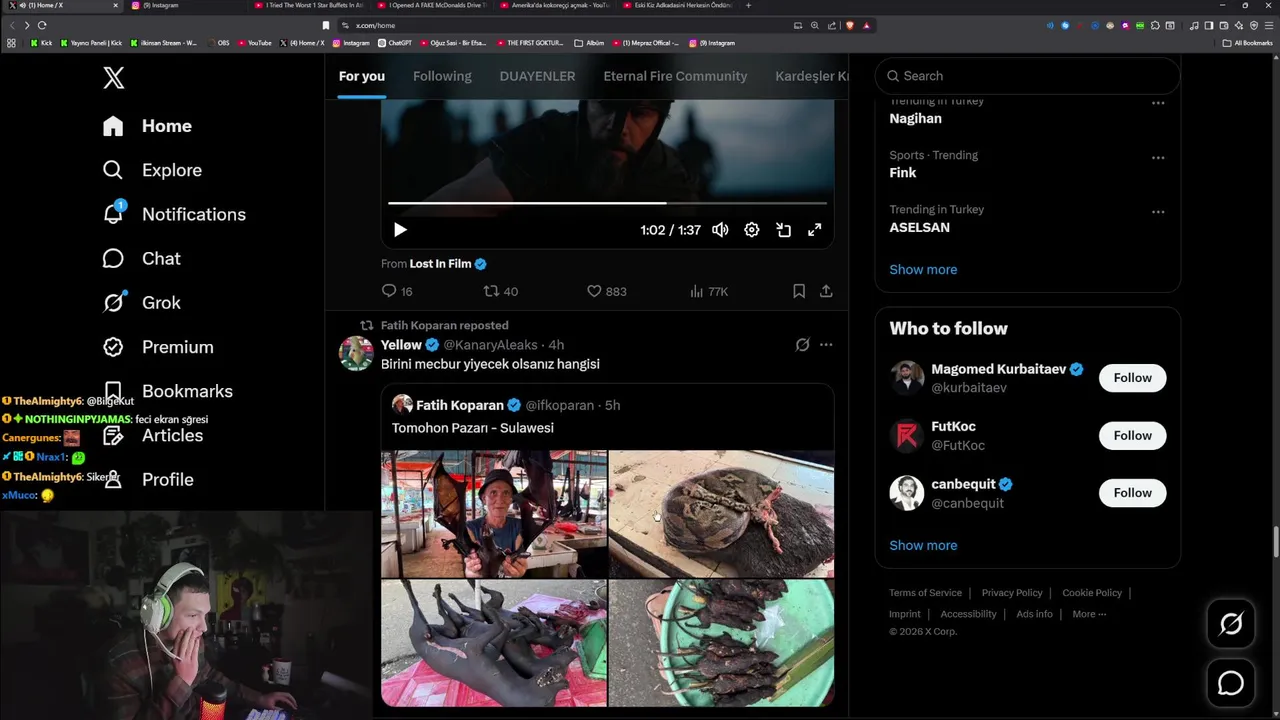The width and height of the screenshot is (1280, 720).
Task: Play the paused video
Action: (400, 230)
